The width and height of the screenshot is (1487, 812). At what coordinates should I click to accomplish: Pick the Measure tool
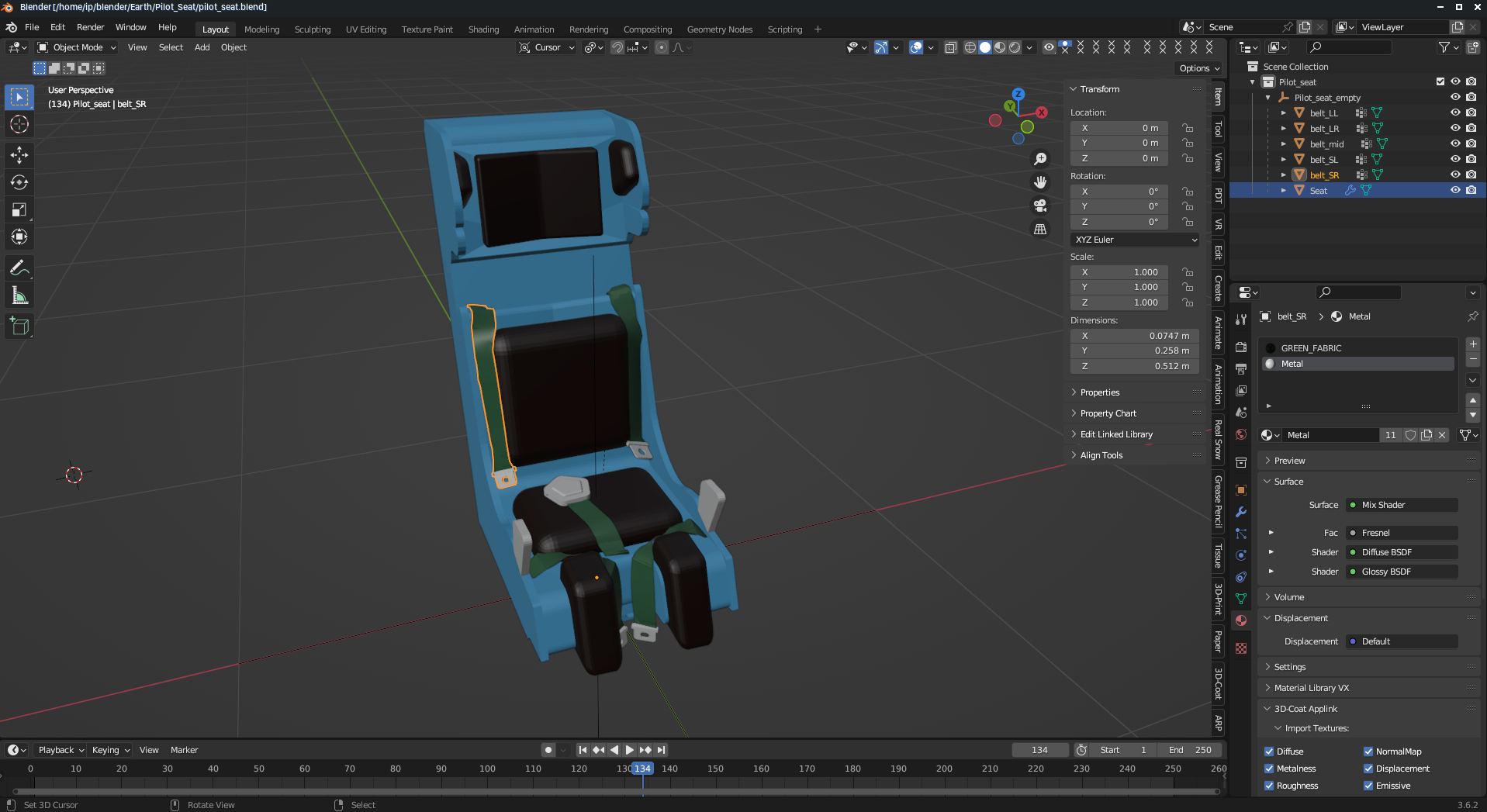point(19,295)
